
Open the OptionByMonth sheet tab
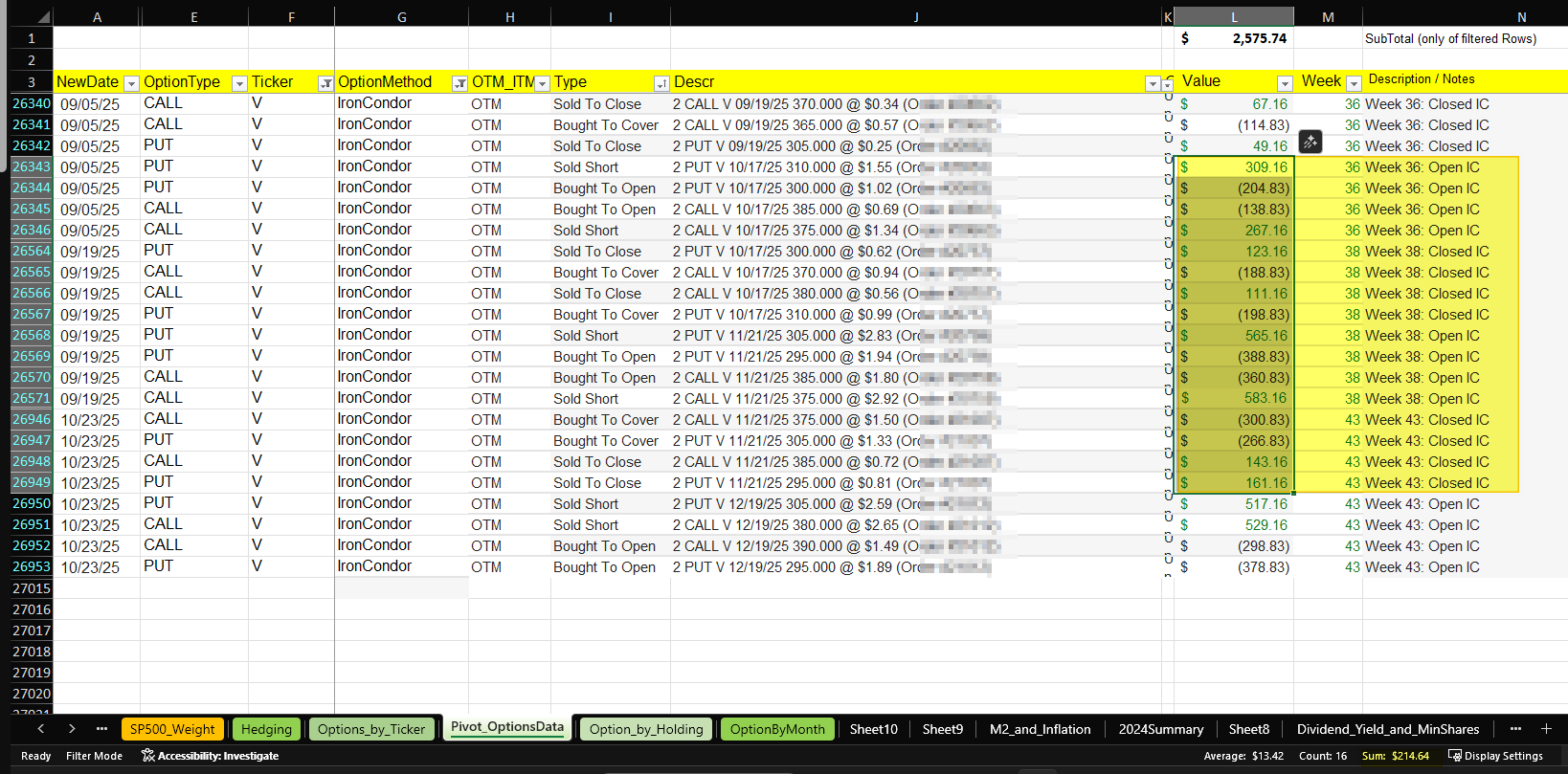click(x=777, y=729)
